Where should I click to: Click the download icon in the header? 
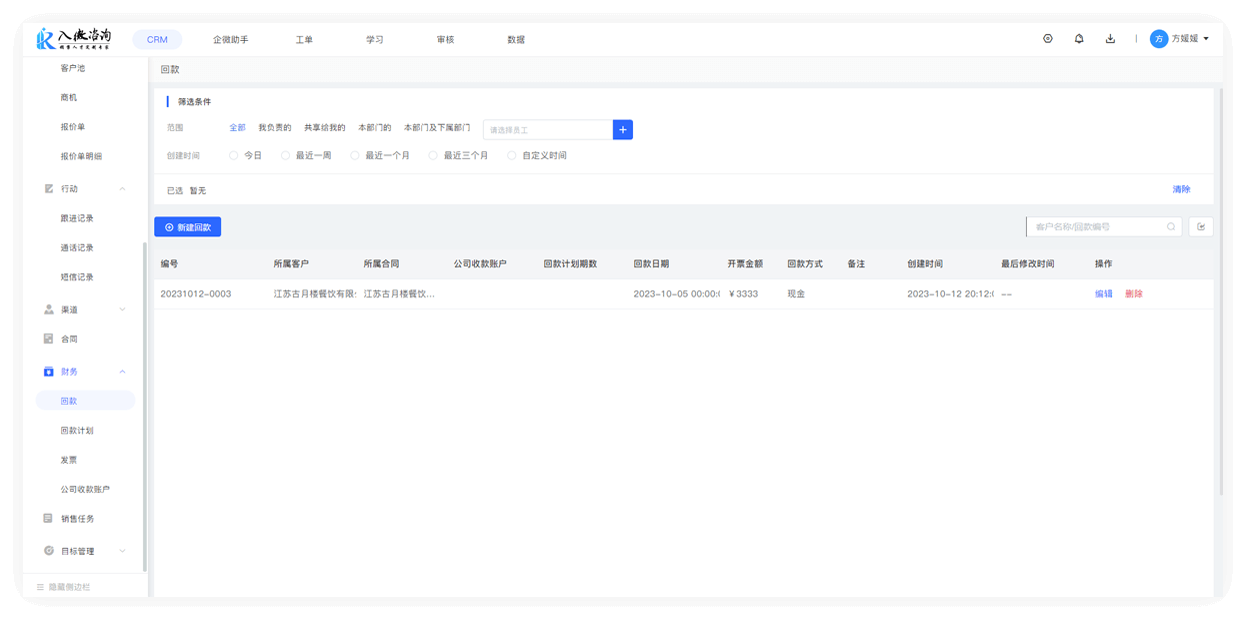[x=1110, y=39]
